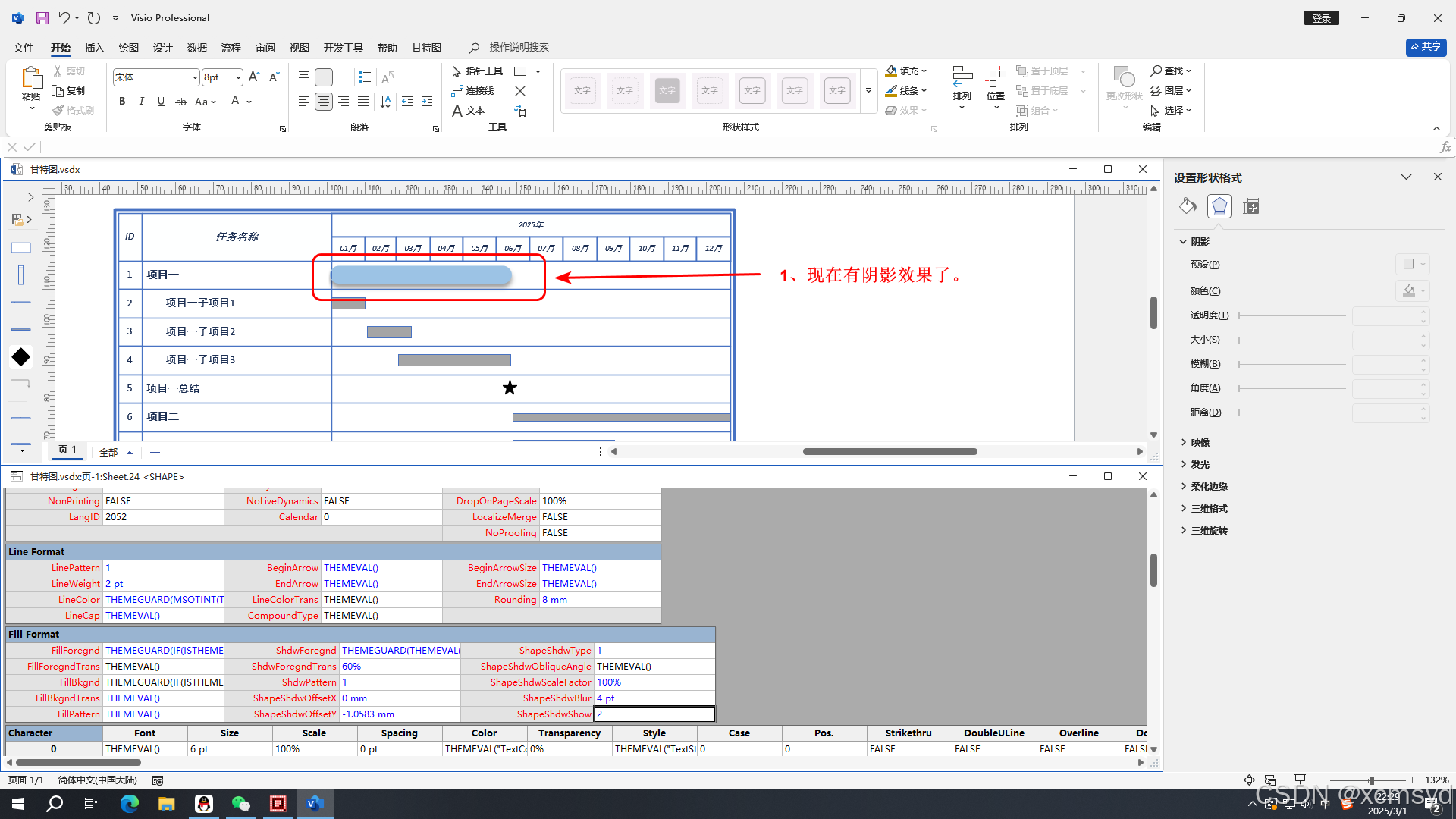This screenshot has height=819, width=1456.
Task: Open the Effects tab in format panel
Action: point(1219,206)
